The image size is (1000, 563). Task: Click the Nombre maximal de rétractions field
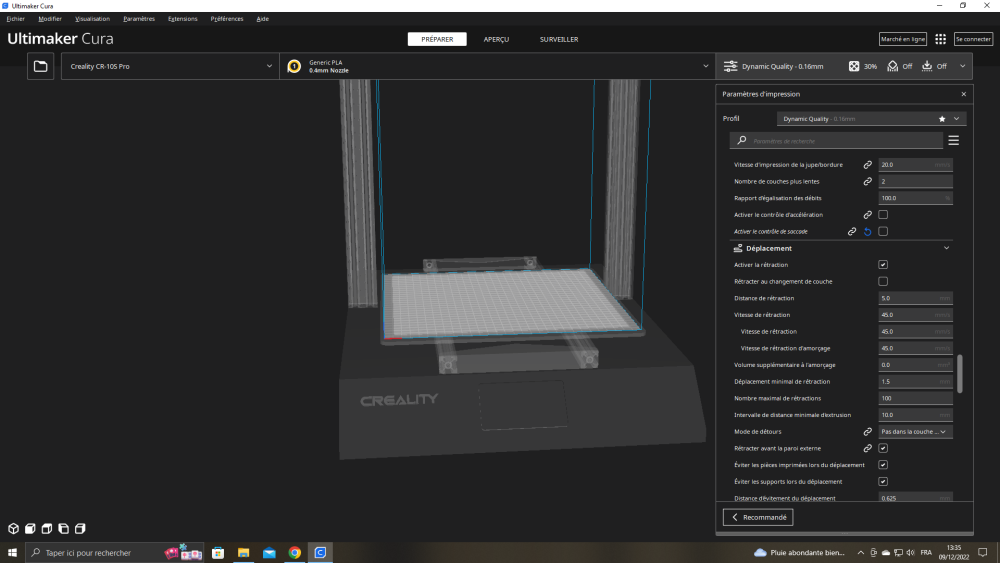pos(915,398)
